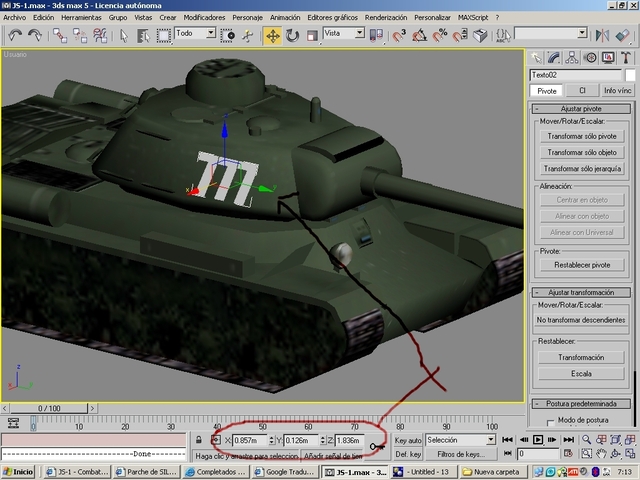Activate the Select and Link tool

click(x=60, y=36)
